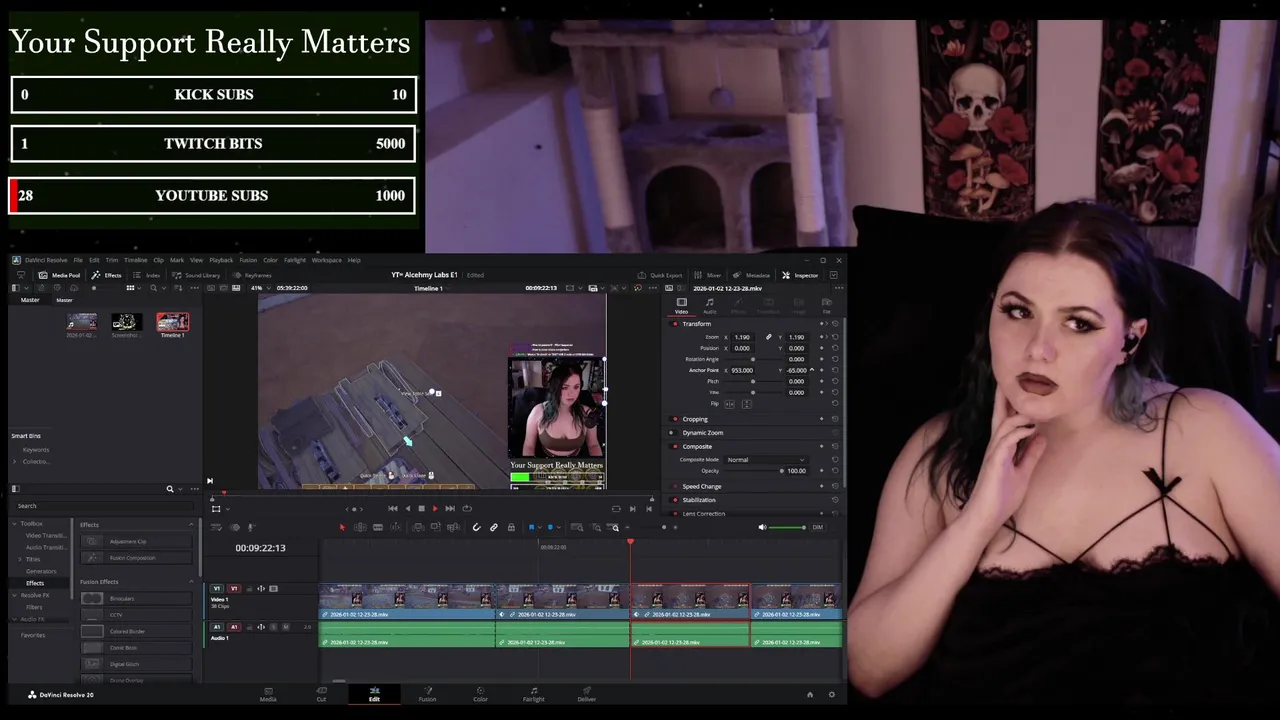Click the Stop button in viewer transport
The height and width of the screenshot is (720, 1280).
(x=421, y=509)
